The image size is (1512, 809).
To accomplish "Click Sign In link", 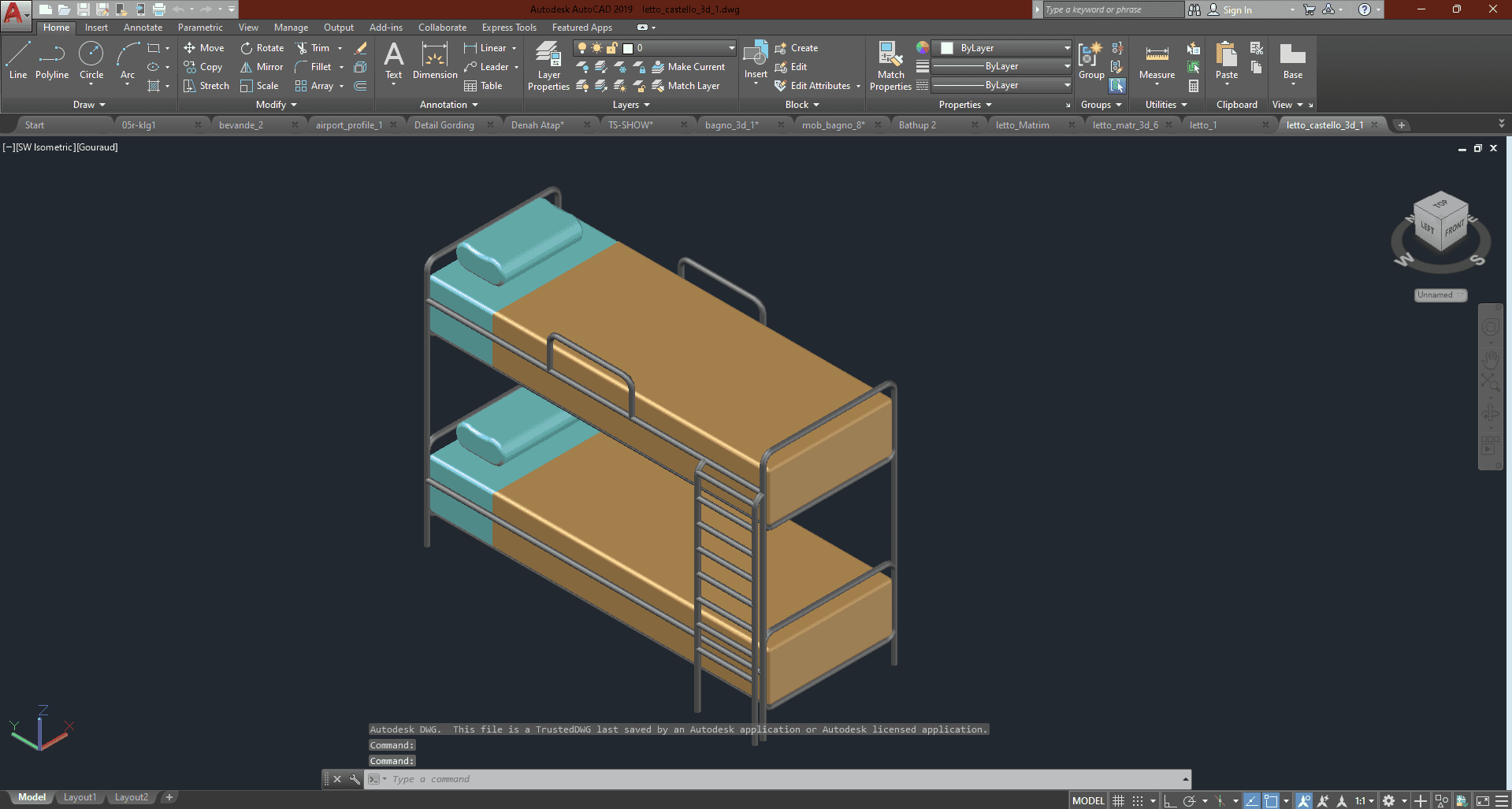I will click(1237, 10).
